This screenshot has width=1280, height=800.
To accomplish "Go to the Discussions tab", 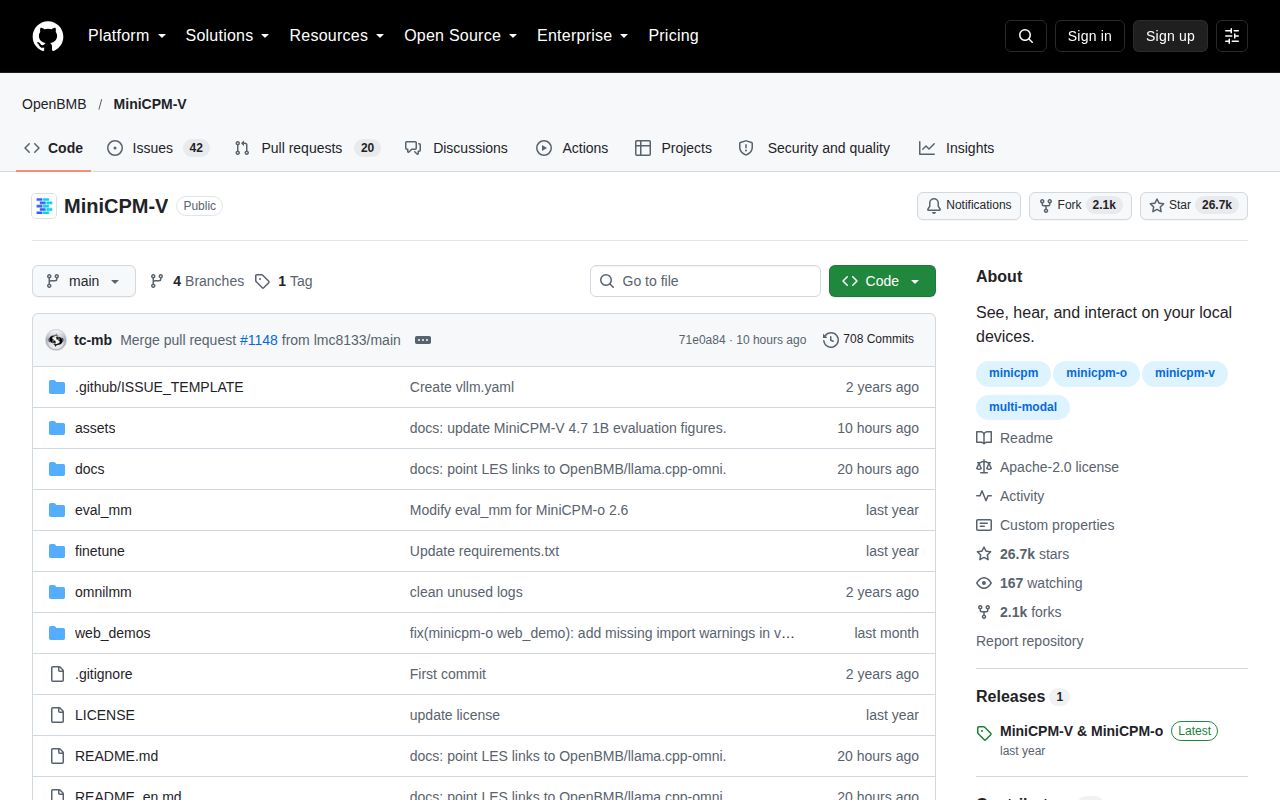I will [x=456, y=148].
